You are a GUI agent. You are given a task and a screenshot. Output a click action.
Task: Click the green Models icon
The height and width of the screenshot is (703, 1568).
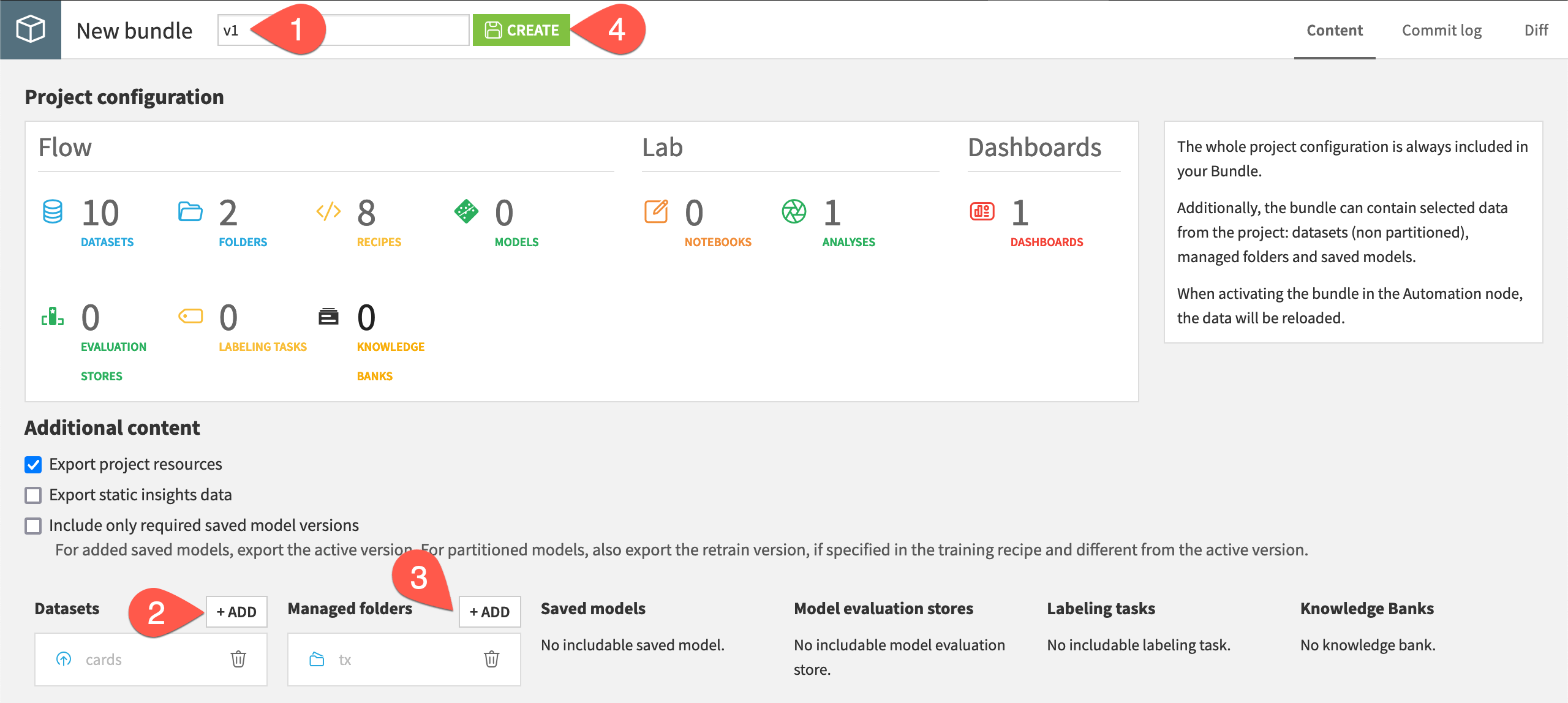466,211
